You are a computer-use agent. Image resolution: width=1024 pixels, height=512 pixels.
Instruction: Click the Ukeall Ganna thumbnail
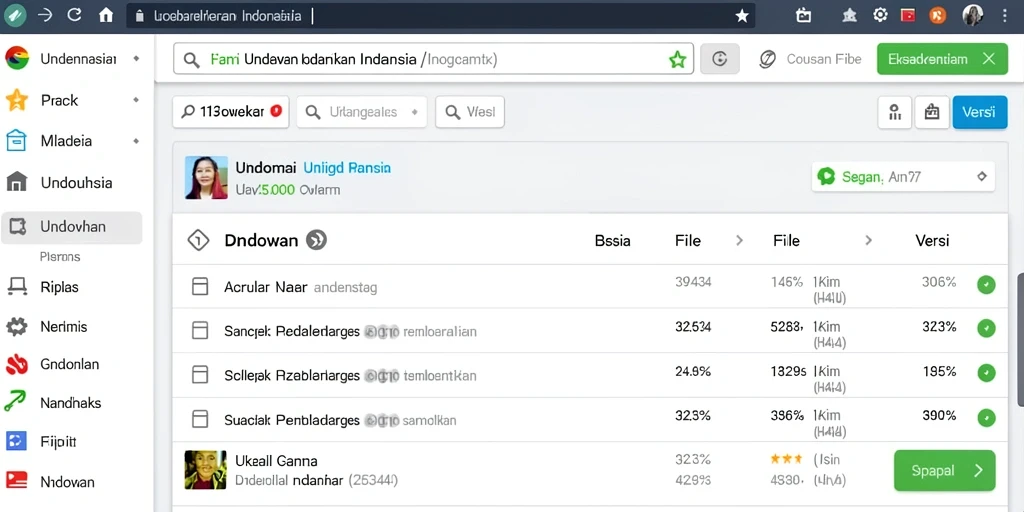[x=206, y=470]
